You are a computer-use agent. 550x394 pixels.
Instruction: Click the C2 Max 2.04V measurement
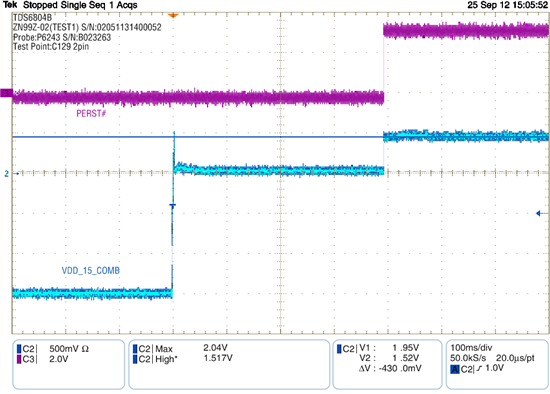(x=181, y=348)
